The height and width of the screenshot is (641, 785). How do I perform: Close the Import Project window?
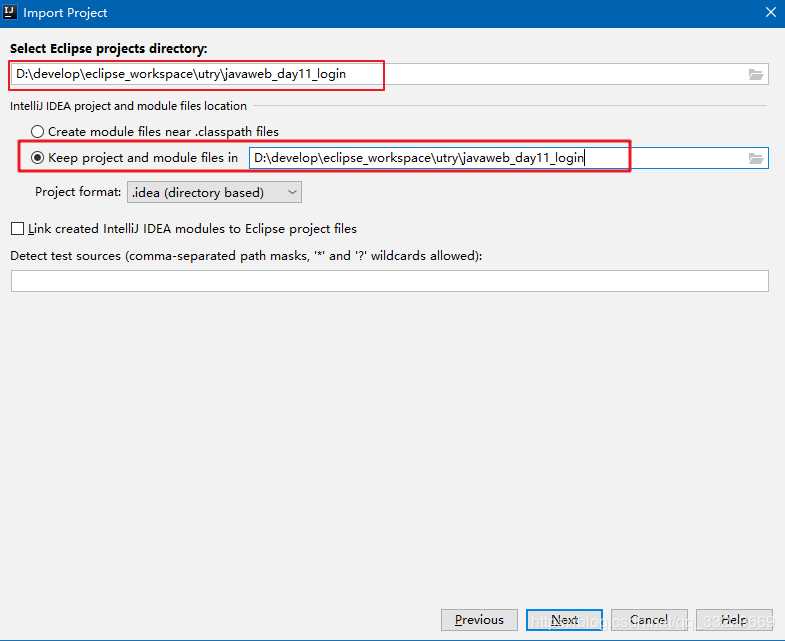point(771,12)
